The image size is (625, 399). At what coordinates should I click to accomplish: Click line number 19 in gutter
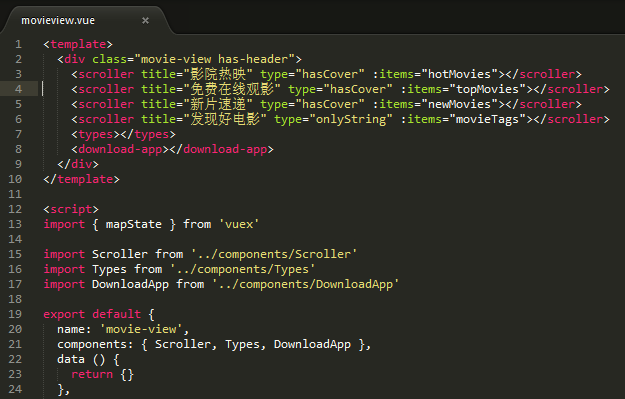point(15,314)
